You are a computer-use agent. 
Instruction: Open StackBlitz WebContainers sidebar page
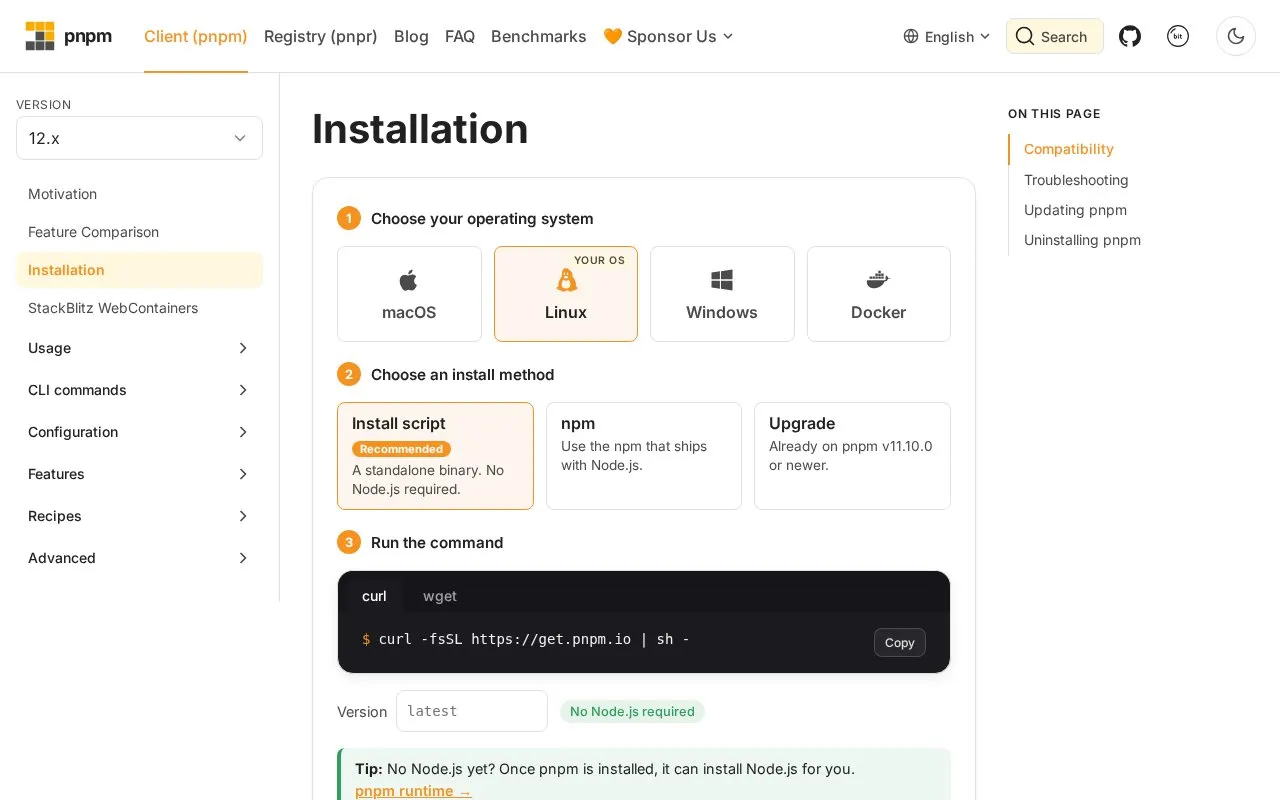(139, 308)
